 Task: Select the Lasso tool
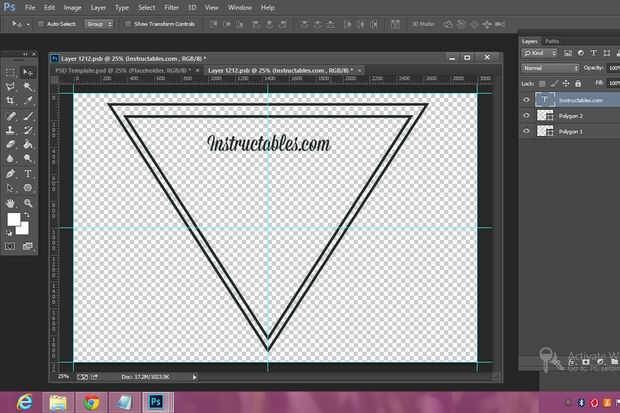[11, 86]
